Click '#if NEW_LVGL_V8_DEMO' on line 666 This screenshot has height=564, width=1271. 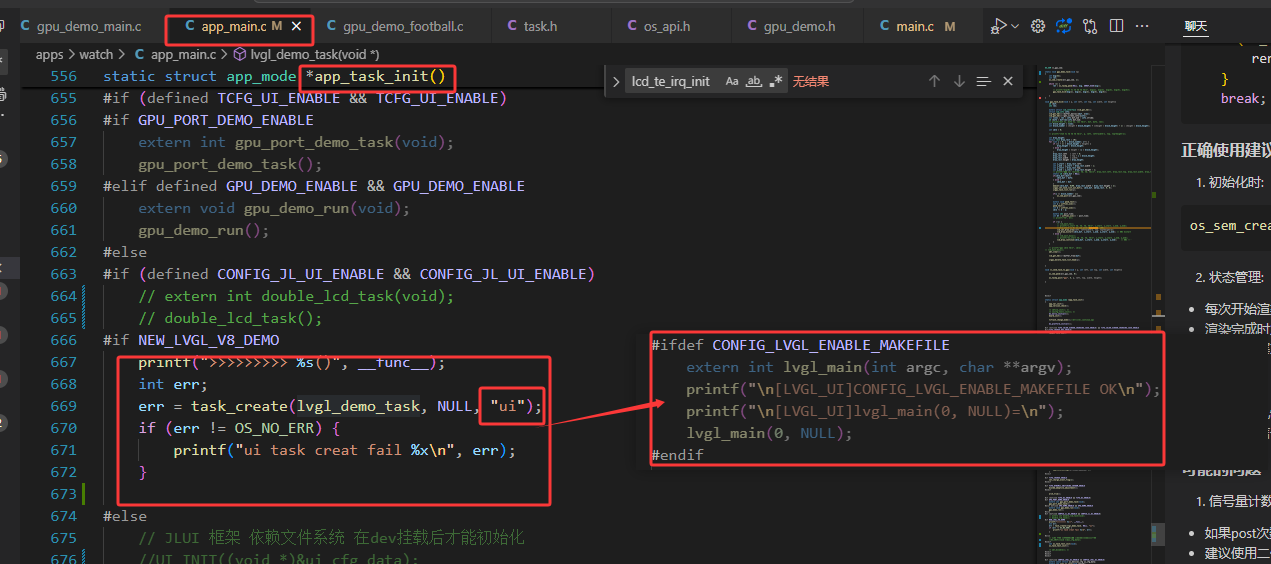(x=191, y=340)
